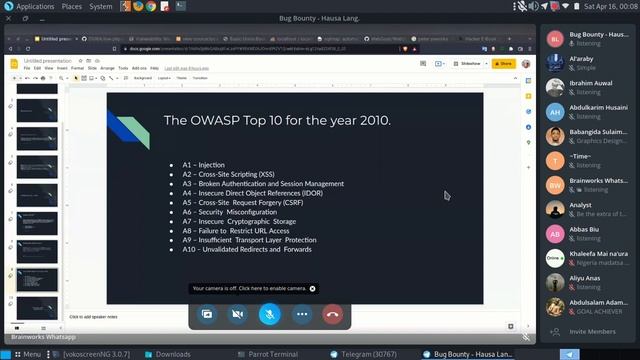Open the File menu in Google Slides
Image resolution: width=640 pixels, height=360 pixels.
27,68
